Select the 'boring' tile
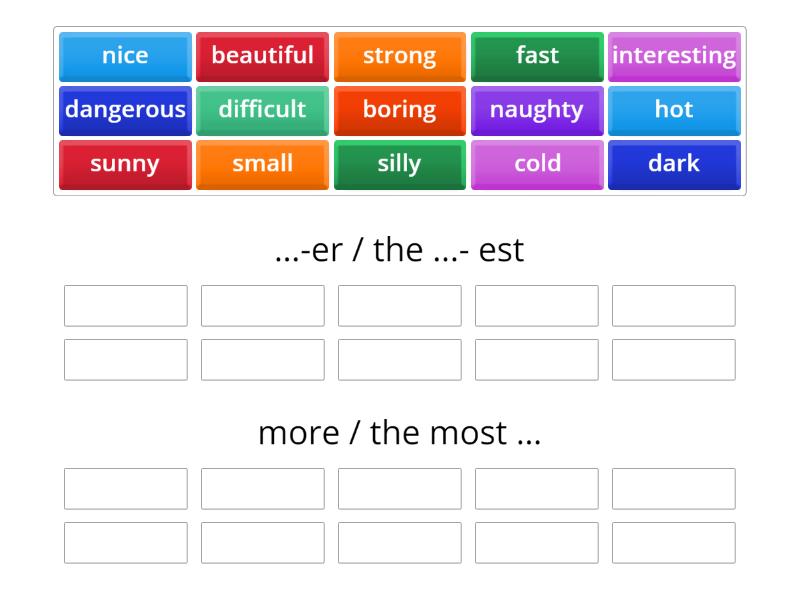The width and height of the screenshot is (800, 600). coord(399,110)
